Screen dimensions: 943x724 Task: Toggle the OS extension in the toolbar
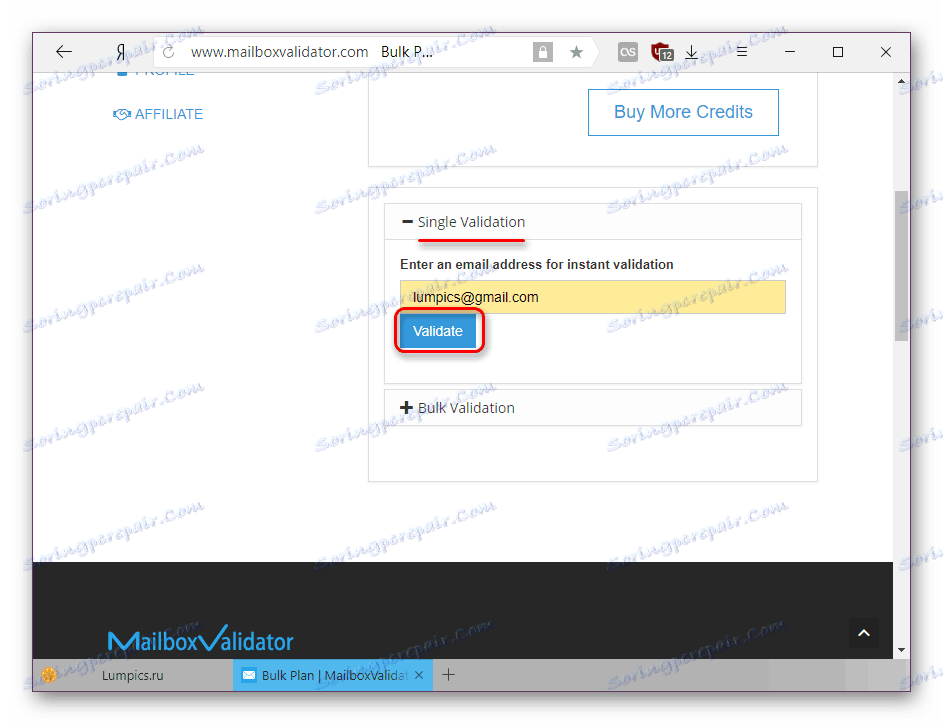coord(627,51)
